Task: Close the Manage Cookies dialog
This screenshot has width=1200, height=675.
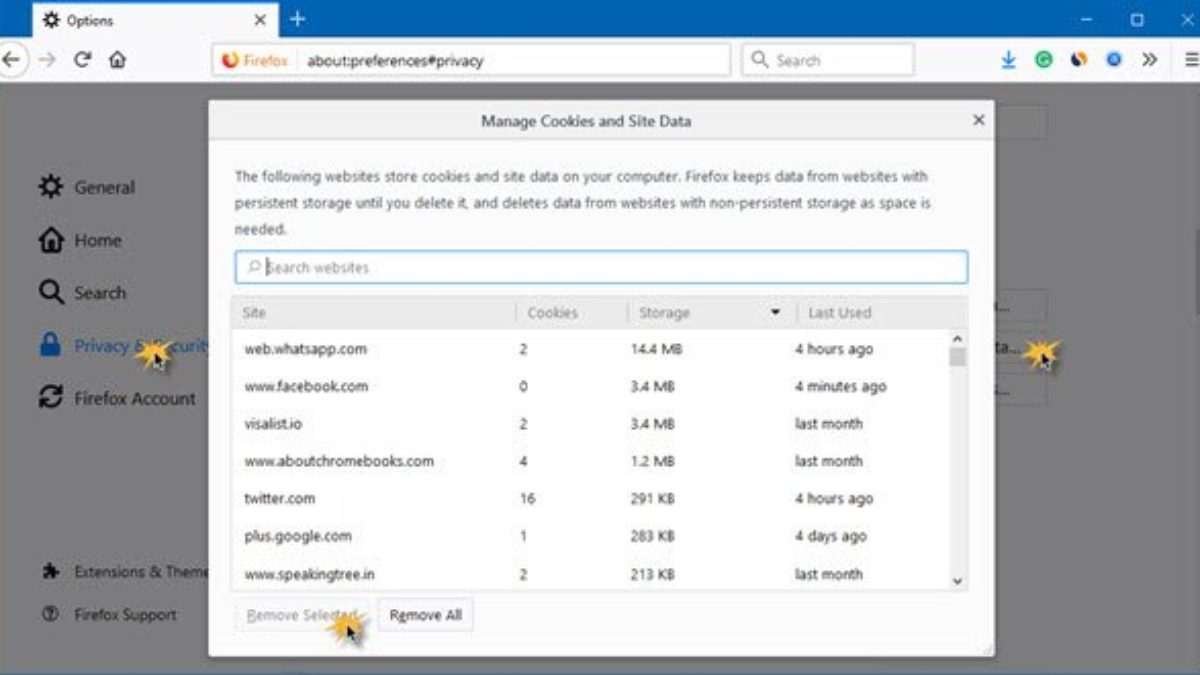Action: point(978,120)
